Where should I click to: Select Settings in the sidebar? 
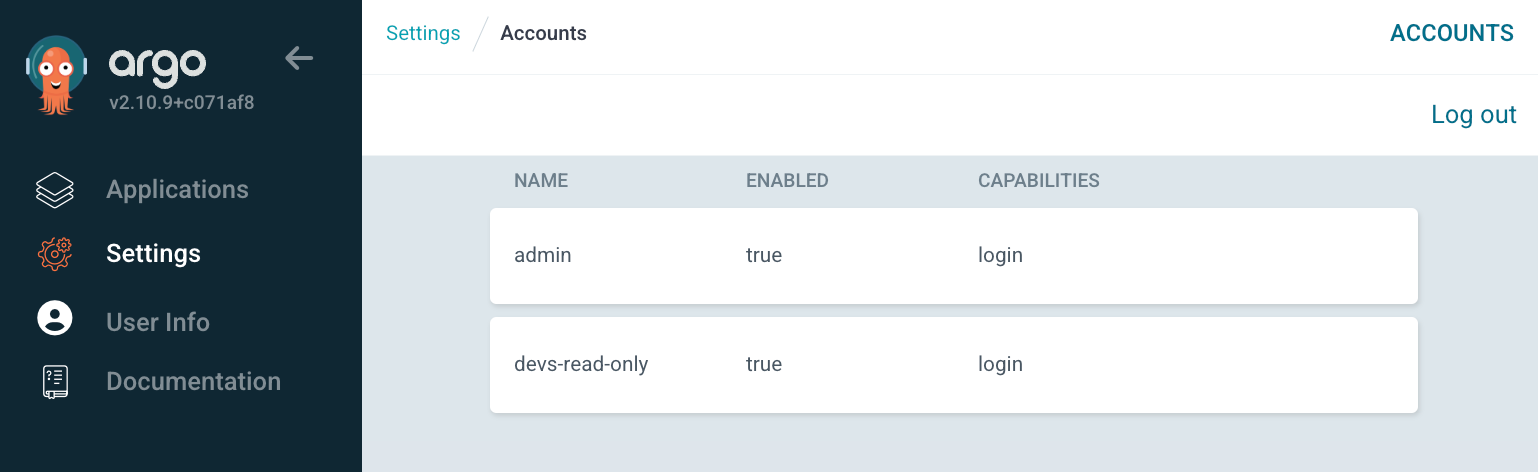[x=153, y=254]
